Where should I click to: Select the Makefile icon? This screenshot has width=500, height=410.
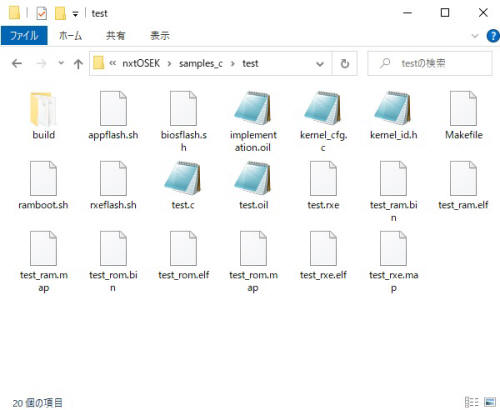(x=463, y=109)
